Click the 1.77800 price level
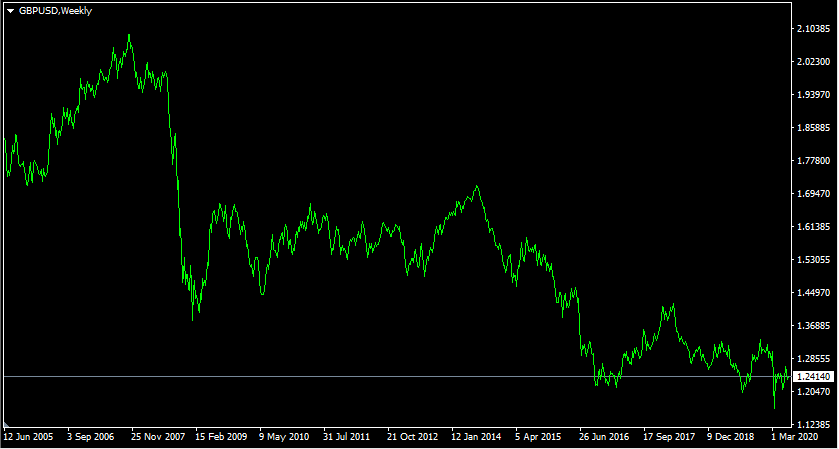 [x=813, y=161]
